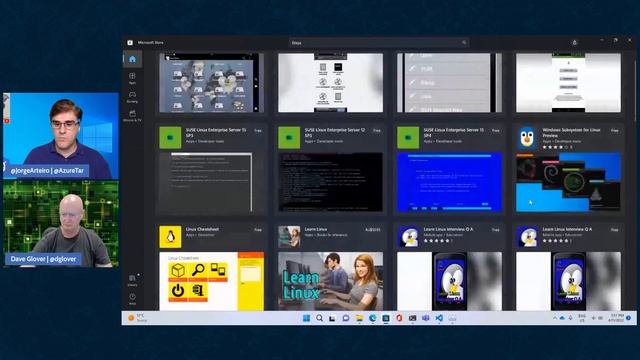Open Visual Studio Code from the taskbar
Screen dimensions: 640x360
439,318
